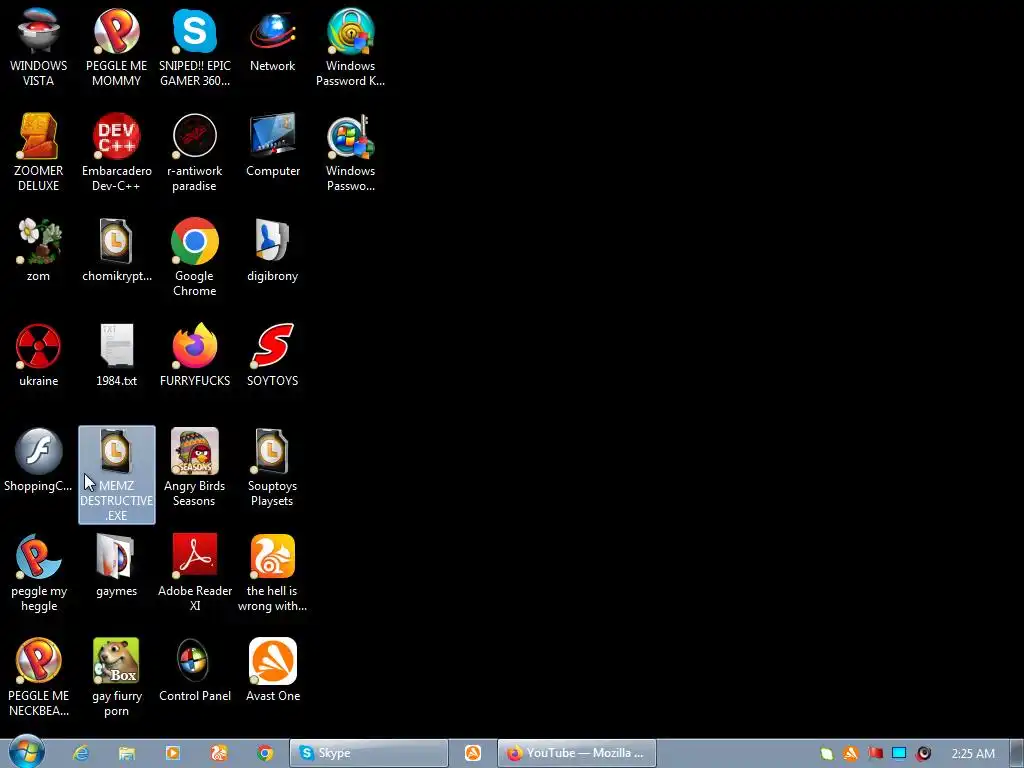The image size is (1024, 768).
Task: Select the PEGGLE ME NECKBEA... shortcut
Action: [x=39, y=678]
